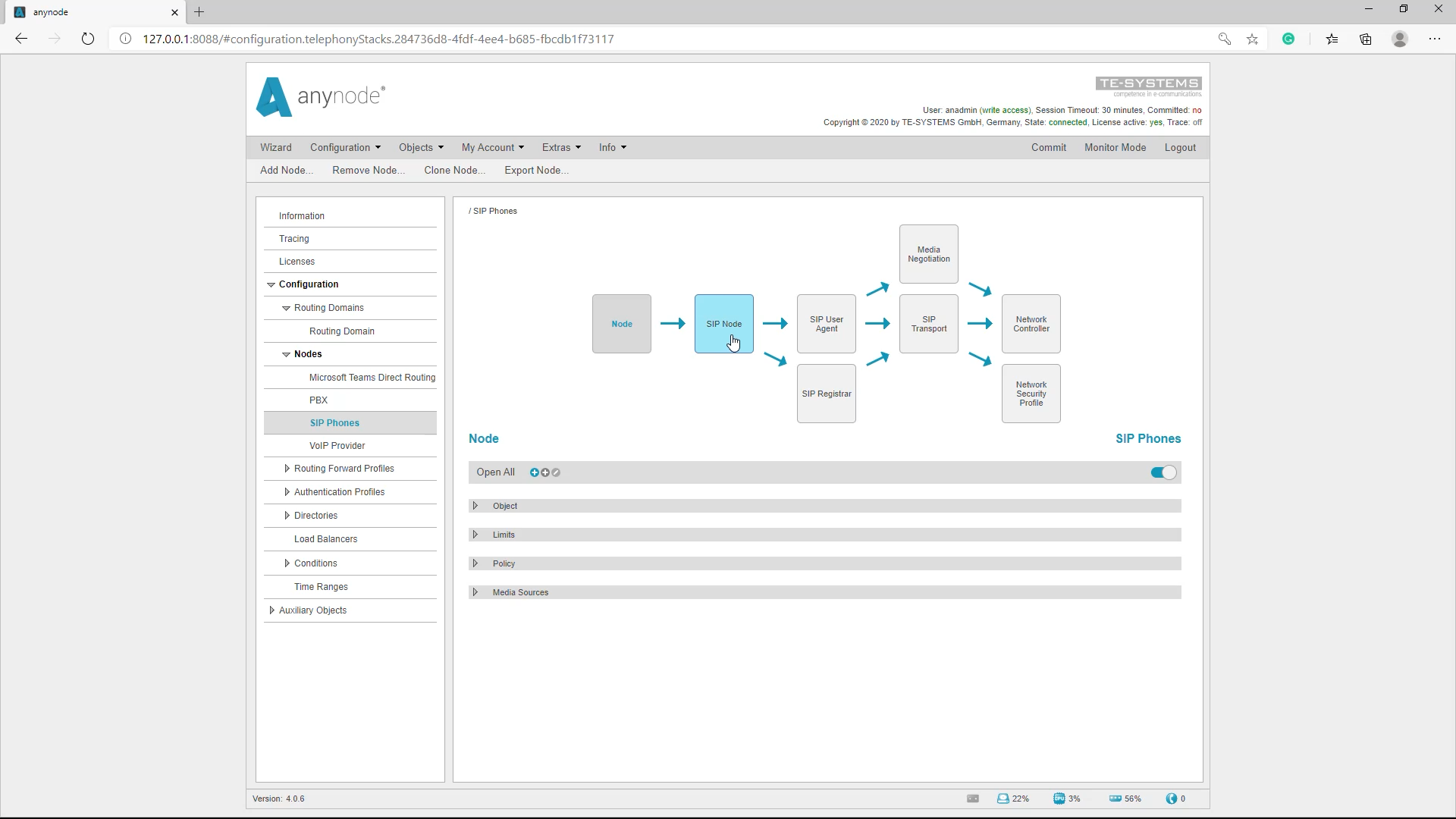View site information icon in address bar
Screen dimensions: 1456x819
point(126,39)
